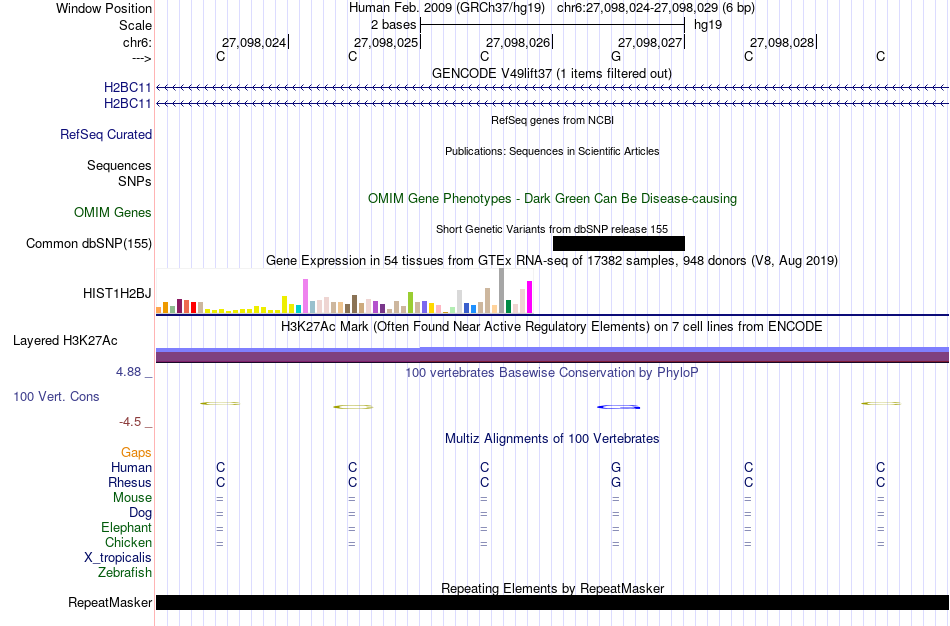
Task: Select the Mouse alignment row label
Action: point(132,498)
